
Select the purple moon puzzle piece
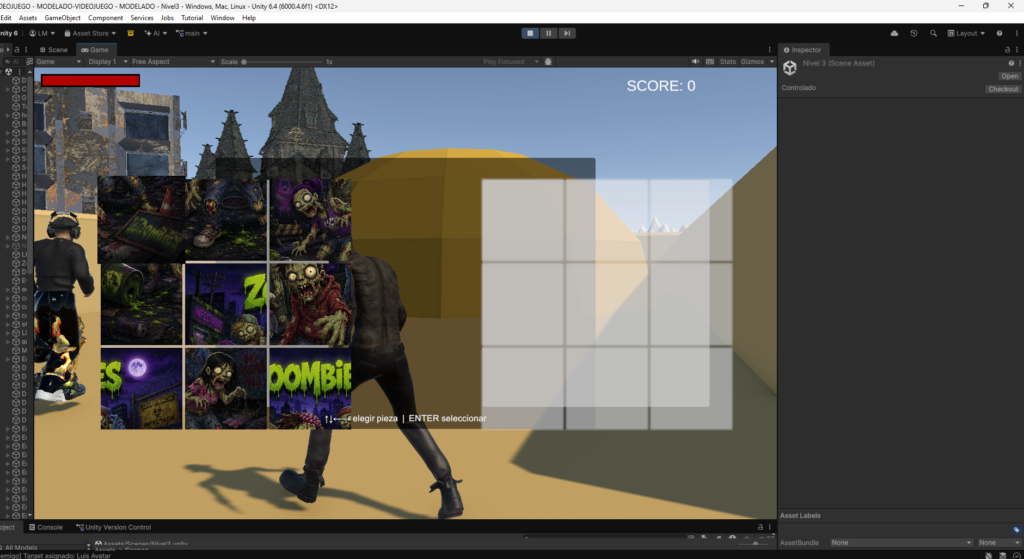tap(142, 388)
